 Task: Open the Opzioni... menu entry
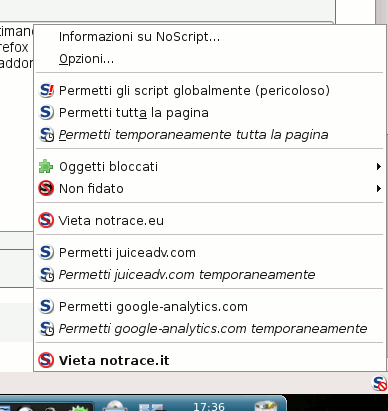[x=209, y=59]
